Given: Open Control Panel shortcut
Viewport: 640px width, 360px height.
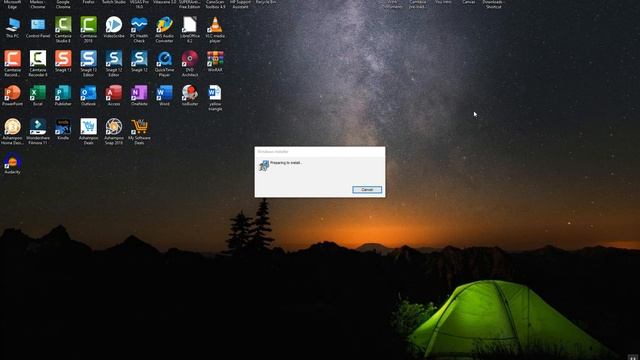Looking at the screenshot, I should (x=38, y=27).
